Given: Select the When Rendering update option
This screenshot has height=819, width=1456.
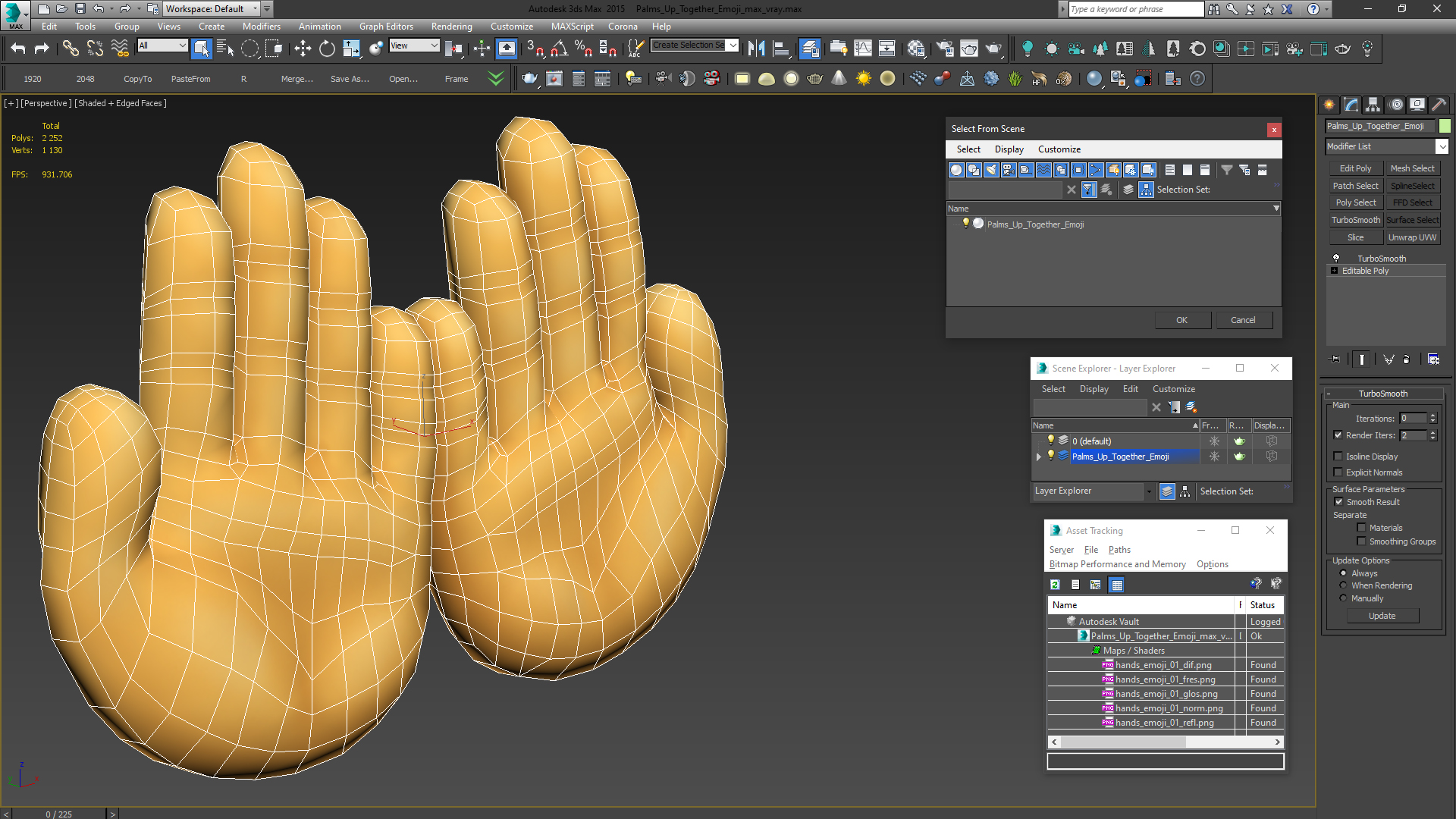Looking at the screenshot, I should point(1344,585).
